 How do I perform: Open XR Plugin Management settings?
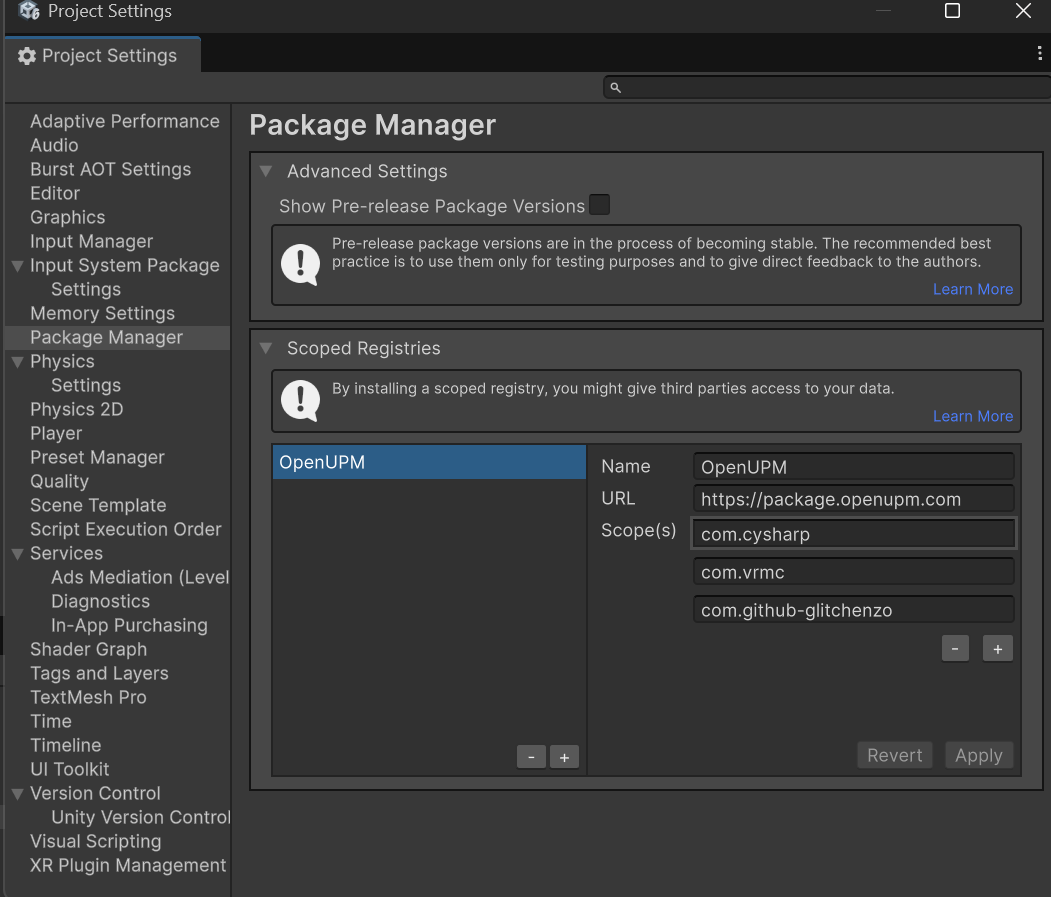point(128,866)
